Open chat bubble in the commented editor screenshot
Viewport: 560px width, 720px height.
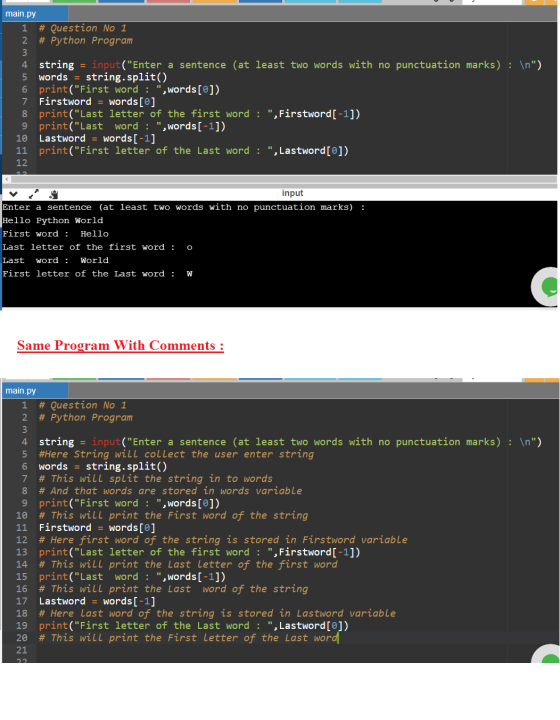point(547,654)
